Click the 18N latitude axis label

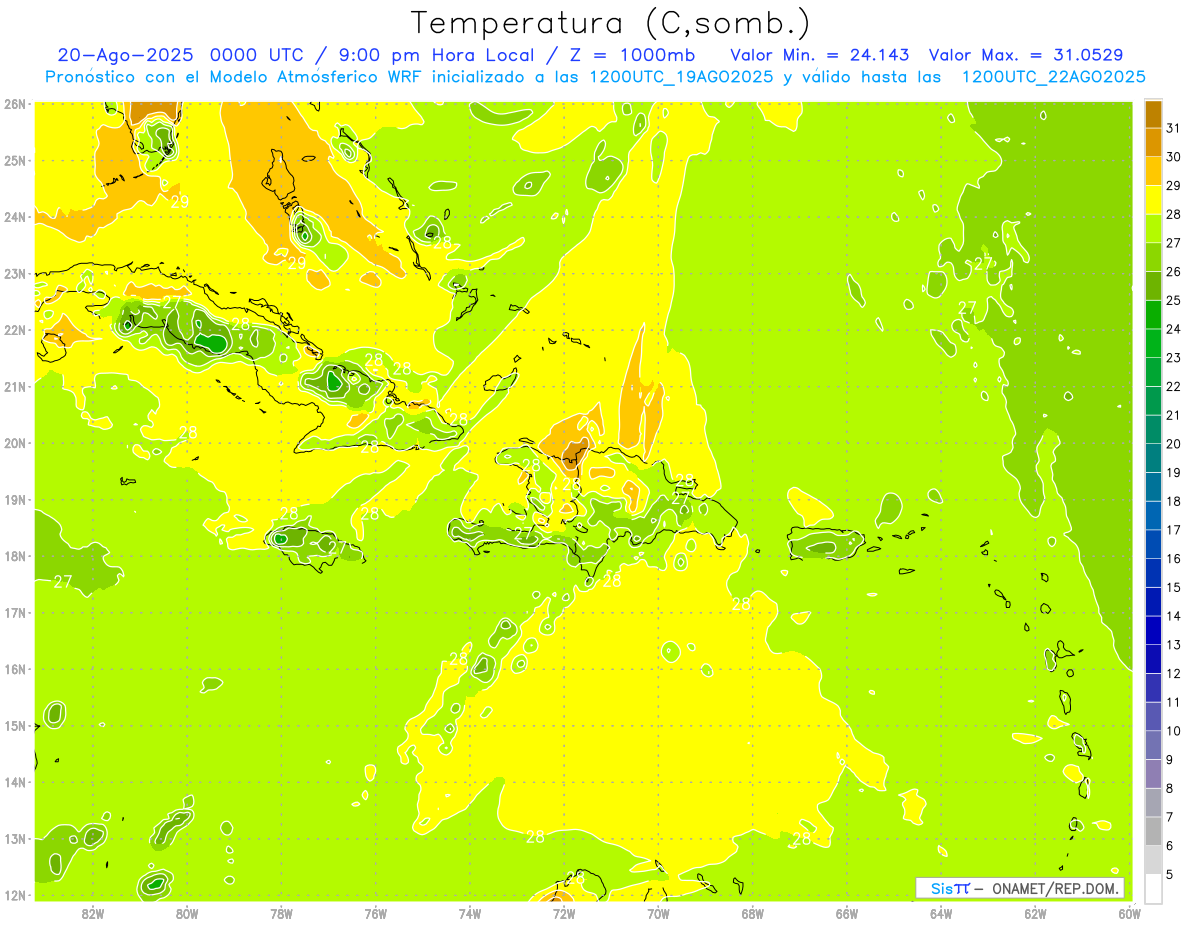point(14,556)
